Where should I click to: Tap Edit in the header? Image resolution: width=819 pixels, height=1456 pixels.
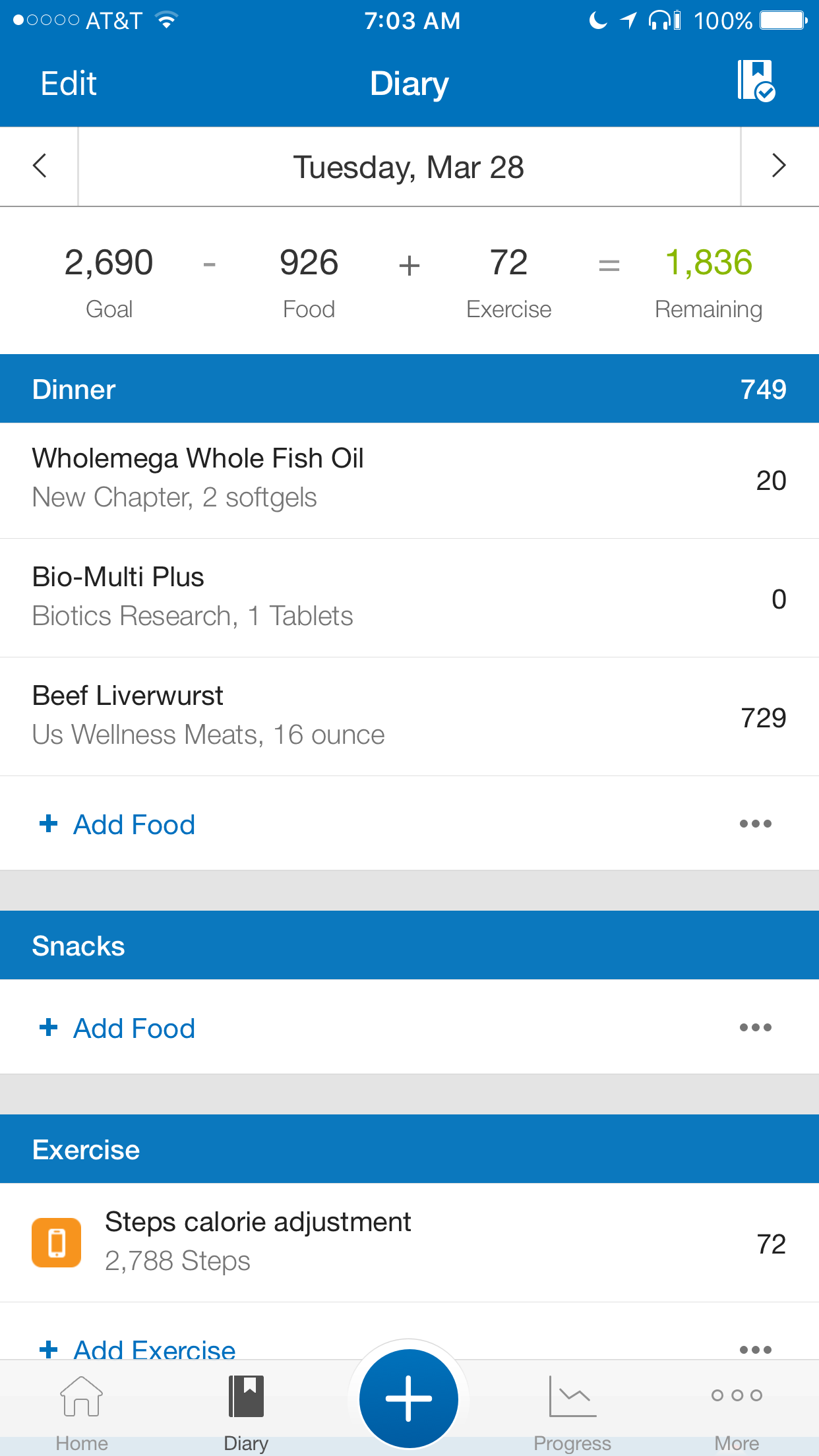point(69,84)
